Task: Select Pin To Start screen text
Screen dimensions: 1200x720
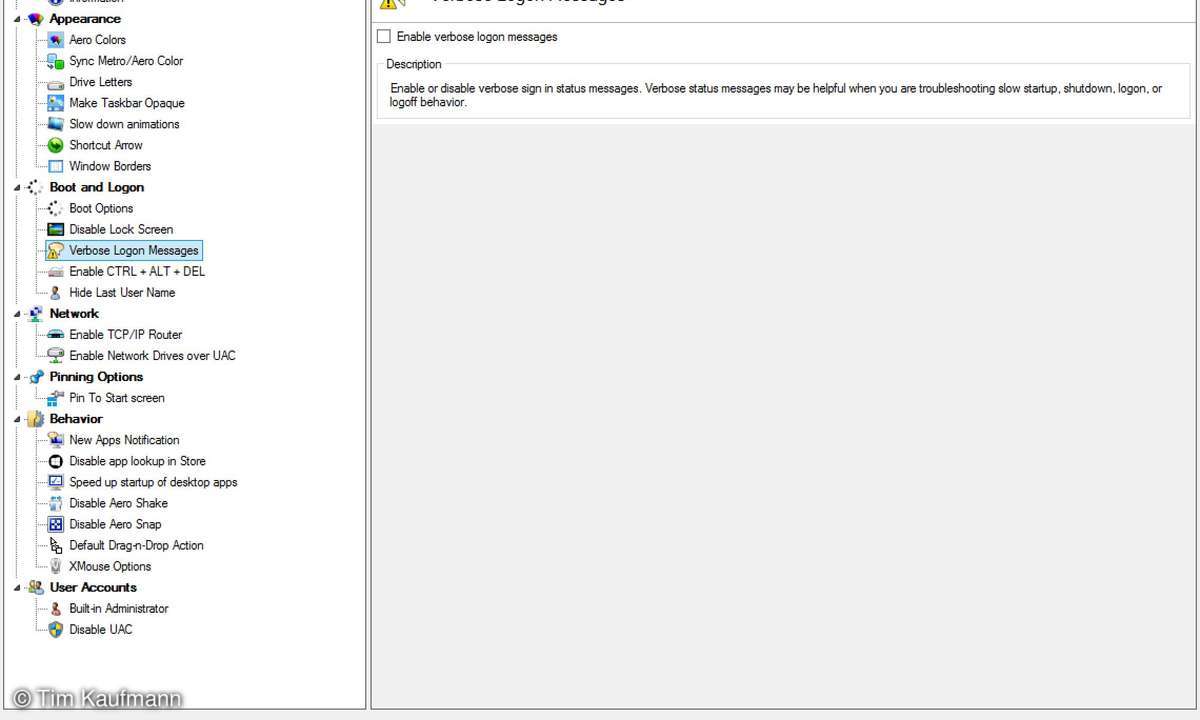Action: [117, 397]
